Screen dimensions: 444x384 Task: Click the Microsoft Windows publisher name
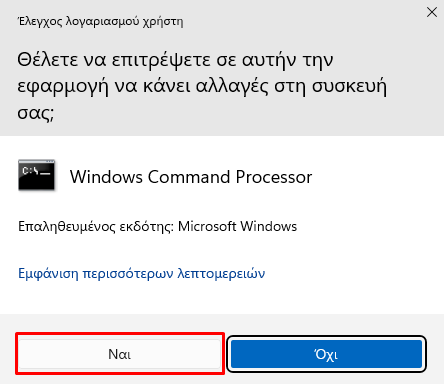237,226
